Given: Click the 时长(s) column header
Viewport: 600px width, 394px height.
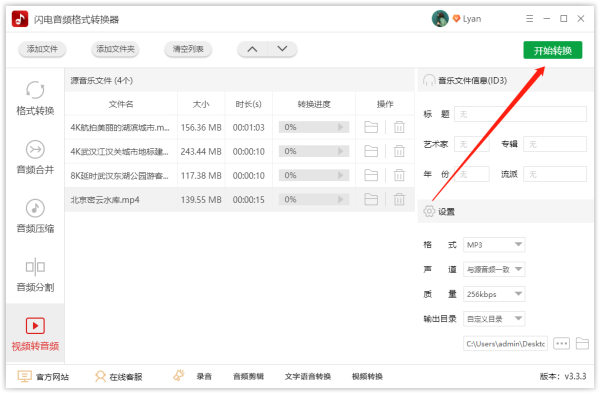Looking at the screenshot, I should (x=248, y=104).
